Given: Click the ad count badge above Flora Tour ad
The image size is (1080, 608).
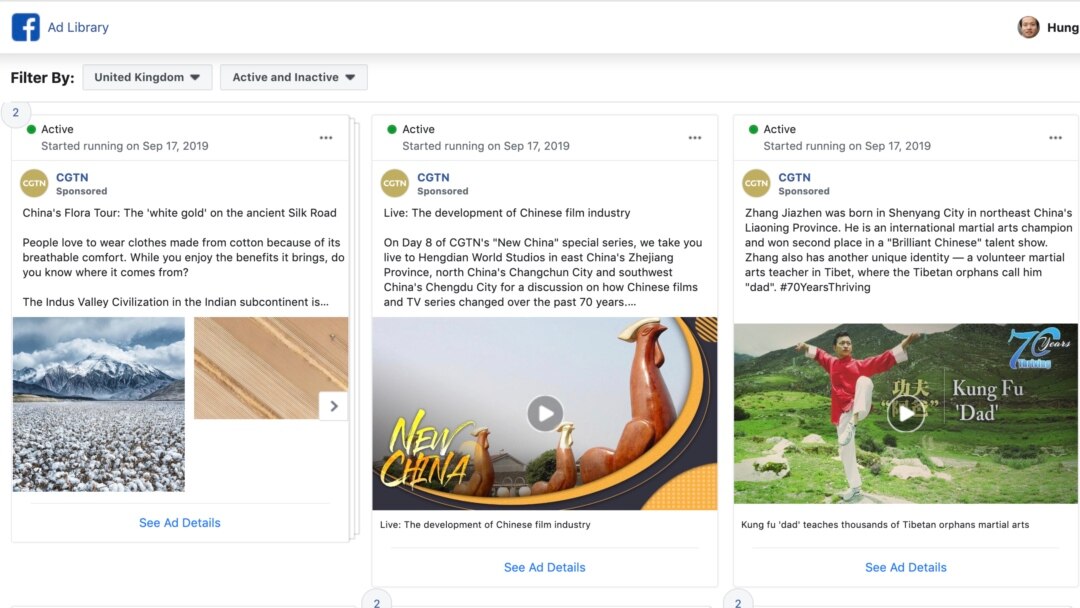Looking at the screenshot, I should click(16, 112).
